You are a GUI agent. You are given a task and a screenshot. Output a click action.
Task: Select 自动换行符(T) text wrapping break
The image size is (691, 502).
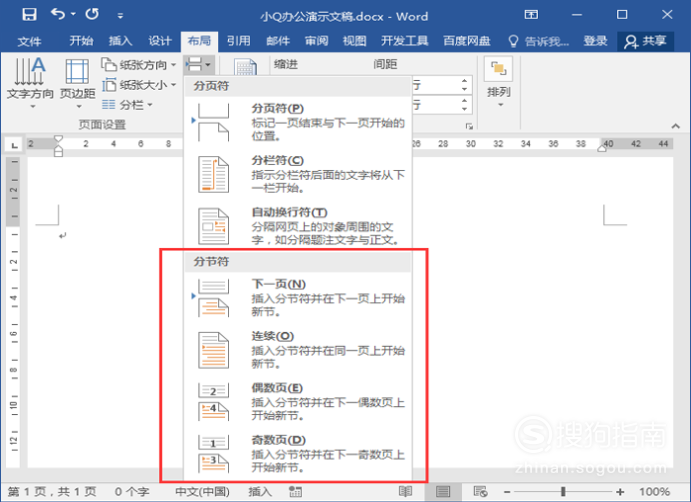[298, 226]
